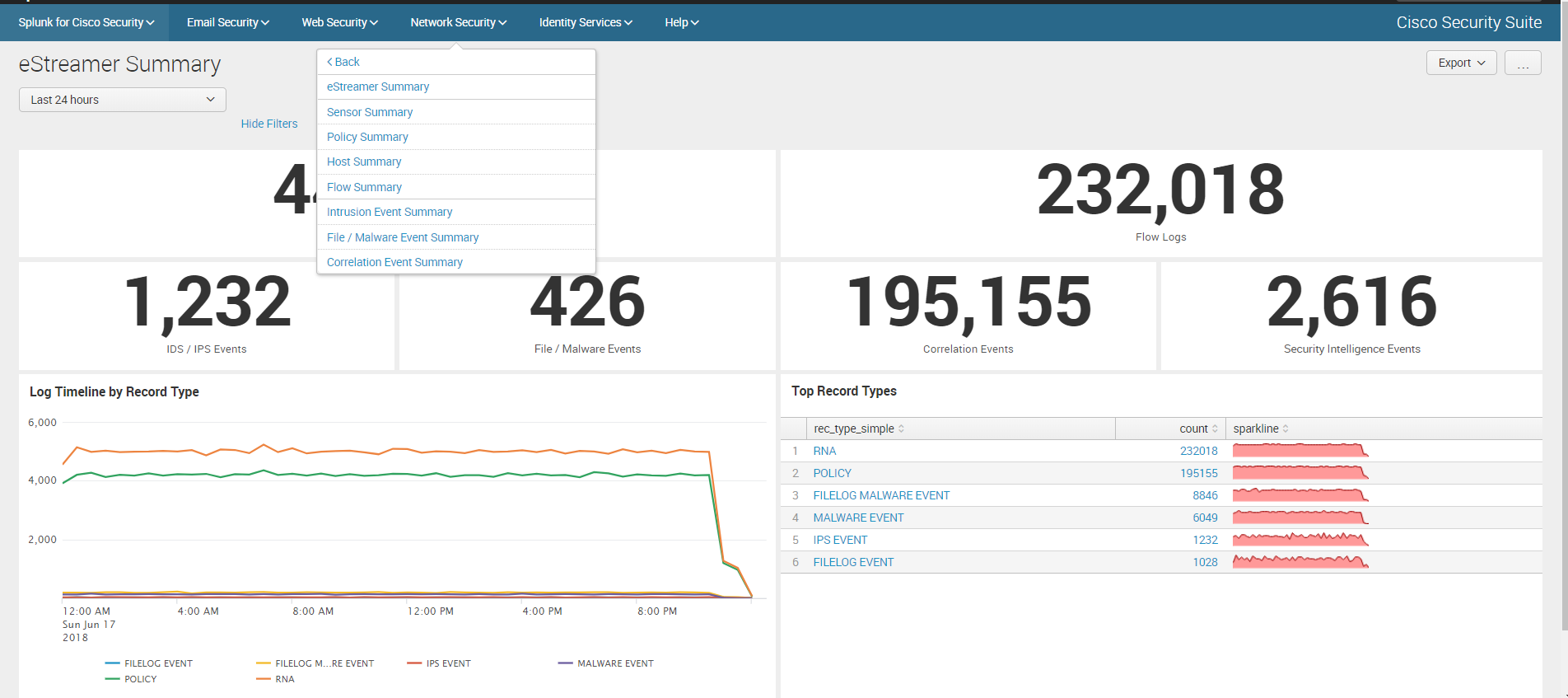Toggle FILELOG EVENT legend series
The height and width of the screenshot is (698, 1568).
click(x=149, y=663)
